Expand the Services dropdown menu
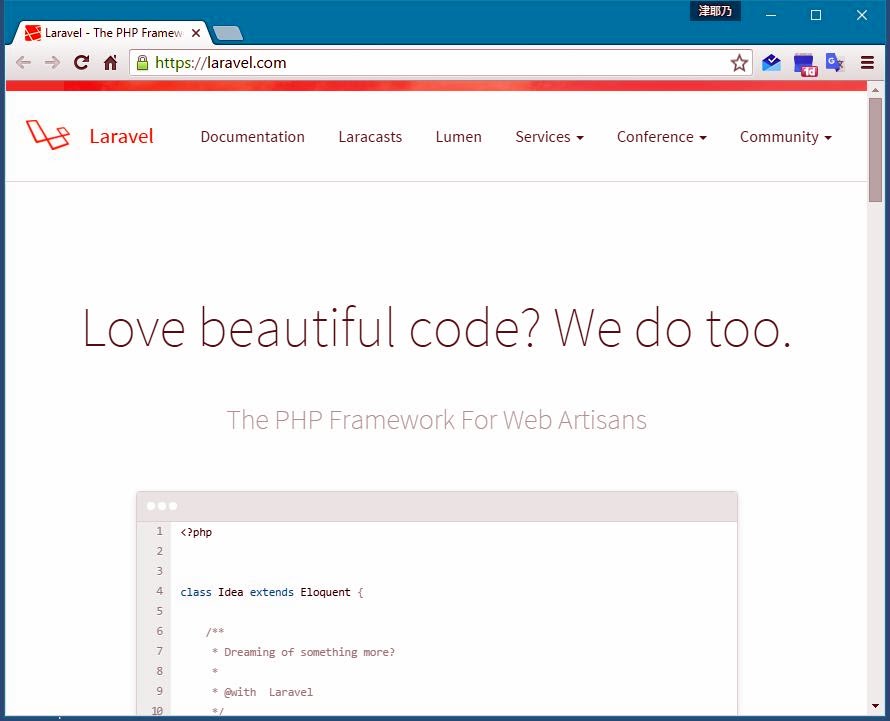This screenshot has width=890, height=721. click(x=549, y=137)
